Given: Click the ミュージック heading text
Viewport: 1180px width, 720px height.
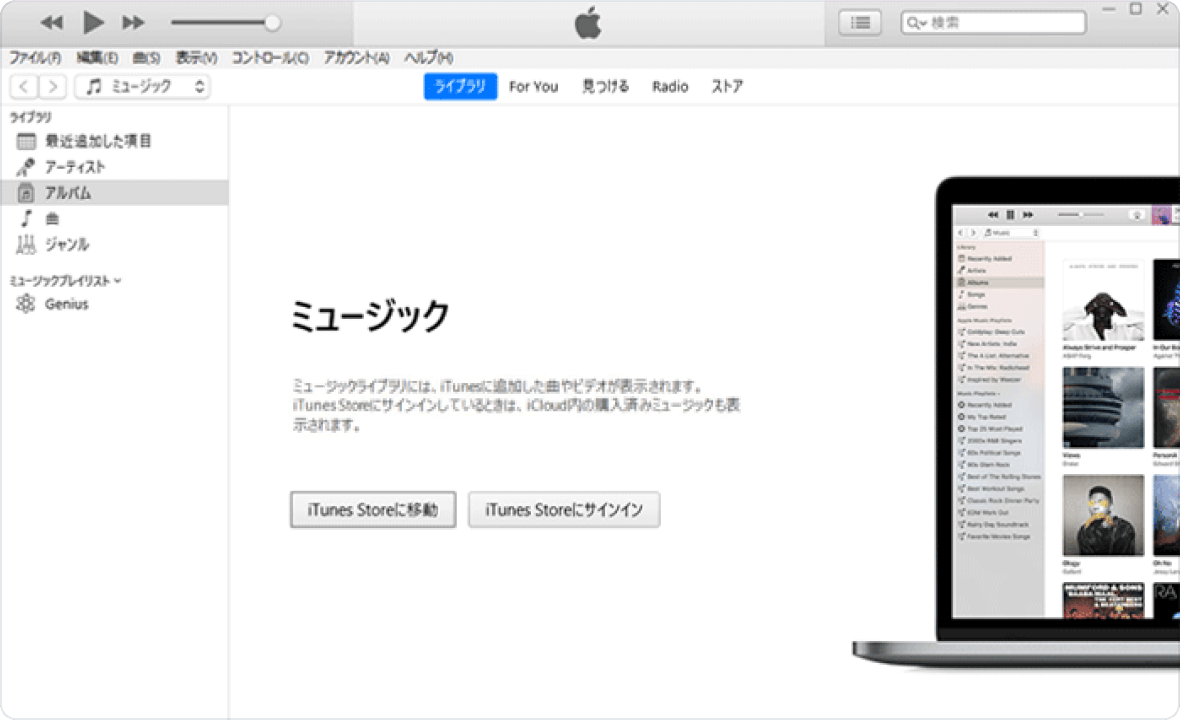Looking at the screenshot, I should 370,315.
